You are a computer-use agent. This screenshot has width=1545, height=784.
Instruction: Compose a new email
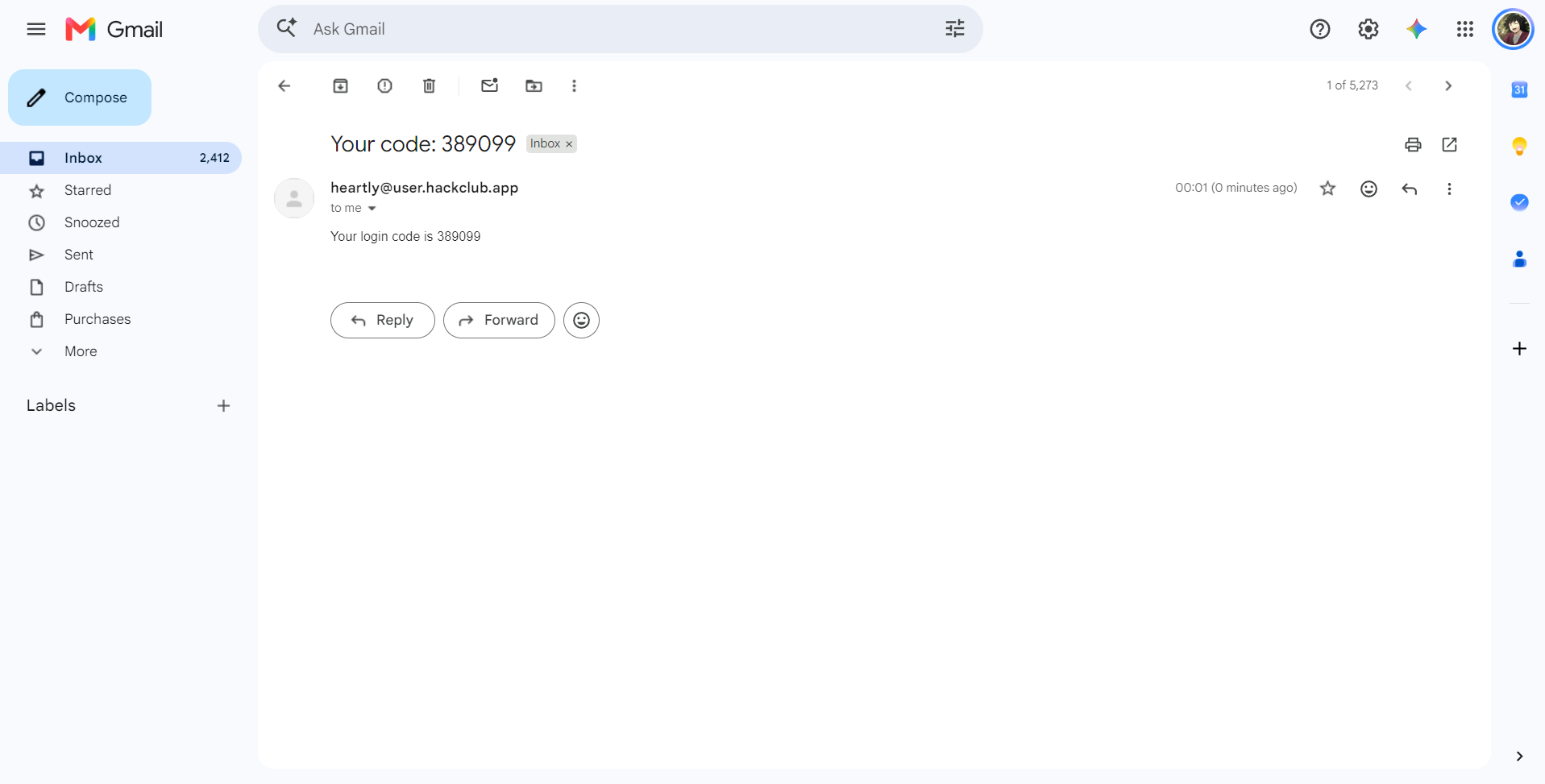80,97
